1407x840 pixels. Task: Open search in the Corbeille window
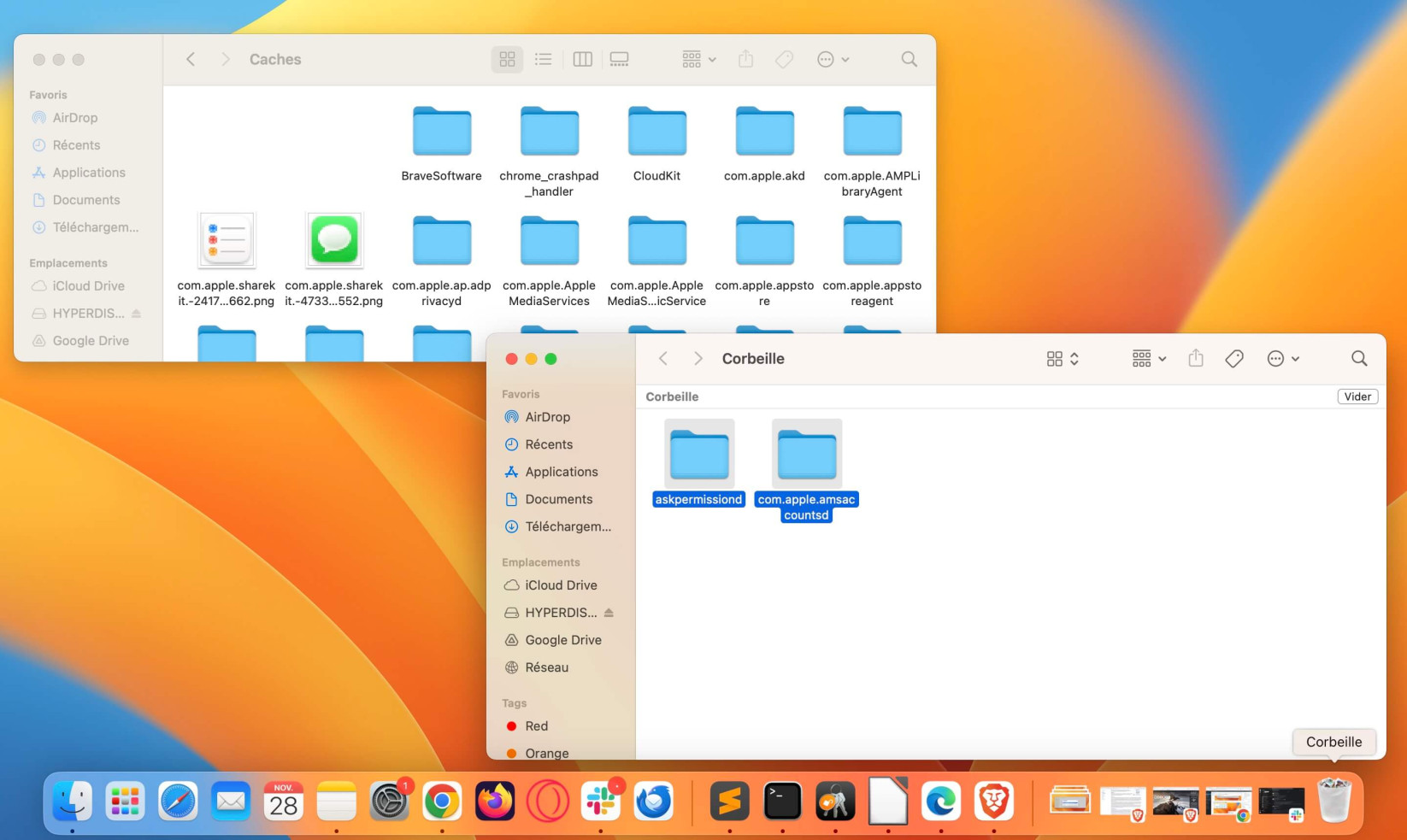pyautogui.click(x=1359, y=359)
